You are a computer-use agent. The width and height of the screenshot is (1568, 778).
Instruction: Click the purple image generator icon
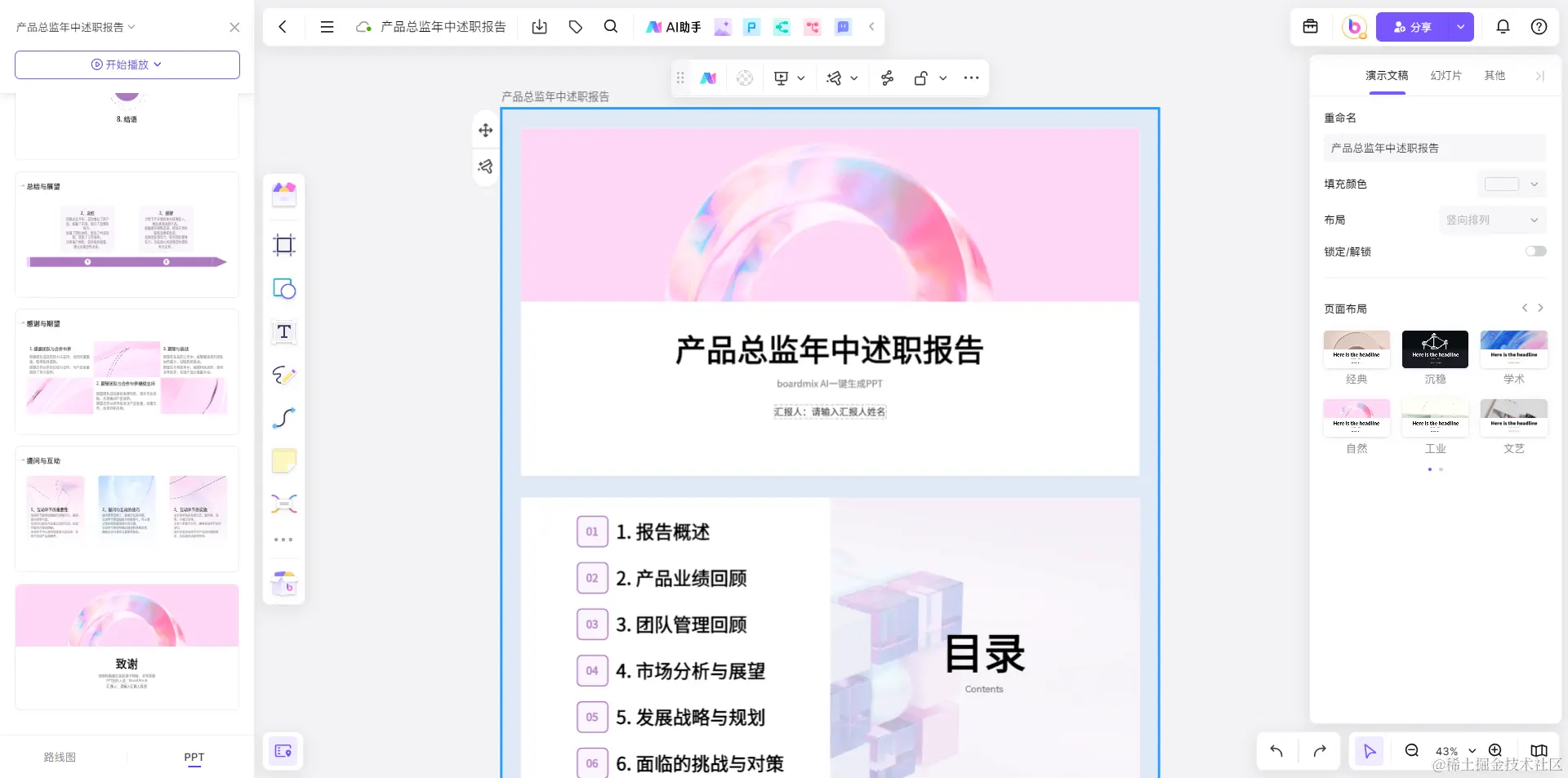723,27
